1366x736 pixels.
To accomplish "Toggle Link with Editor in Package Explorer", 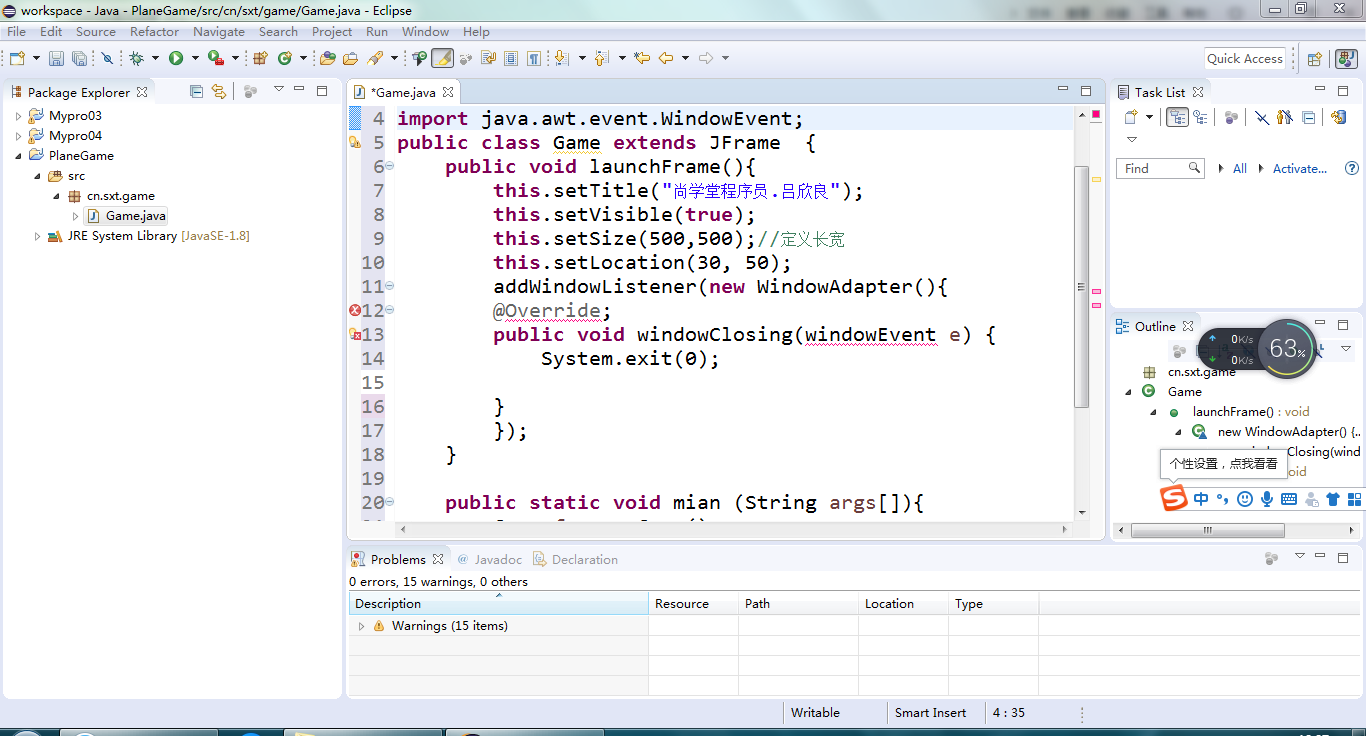I will click(x=218, y=91).
